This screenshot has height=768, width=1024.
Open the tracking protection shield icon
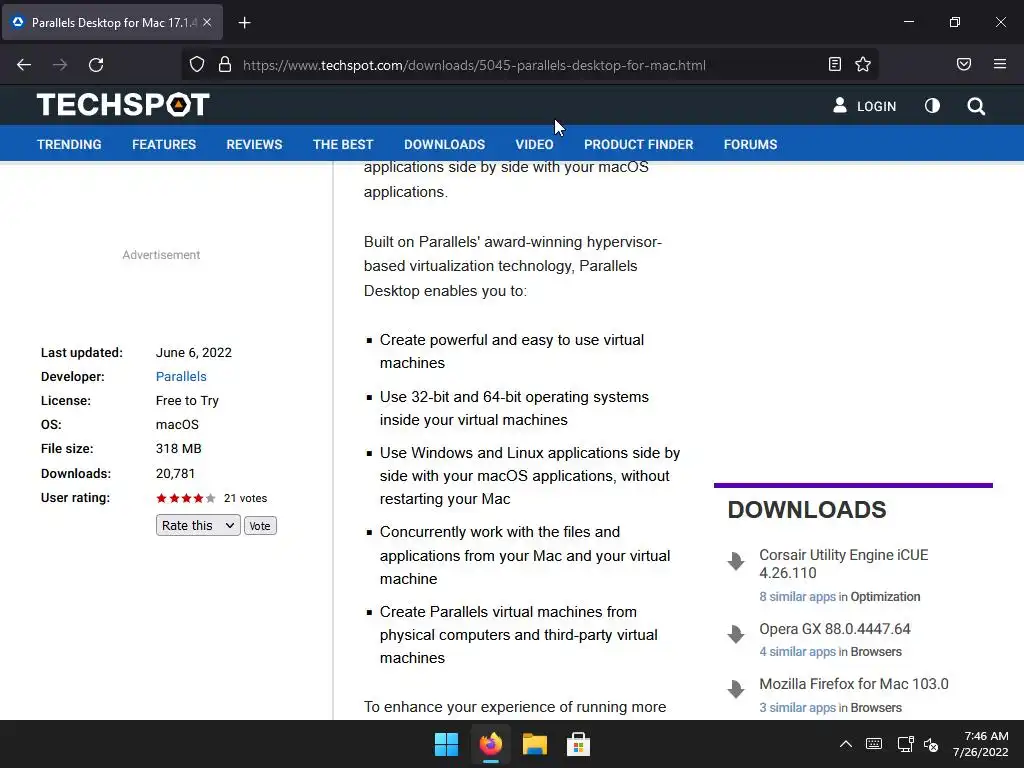click(197, 65)
